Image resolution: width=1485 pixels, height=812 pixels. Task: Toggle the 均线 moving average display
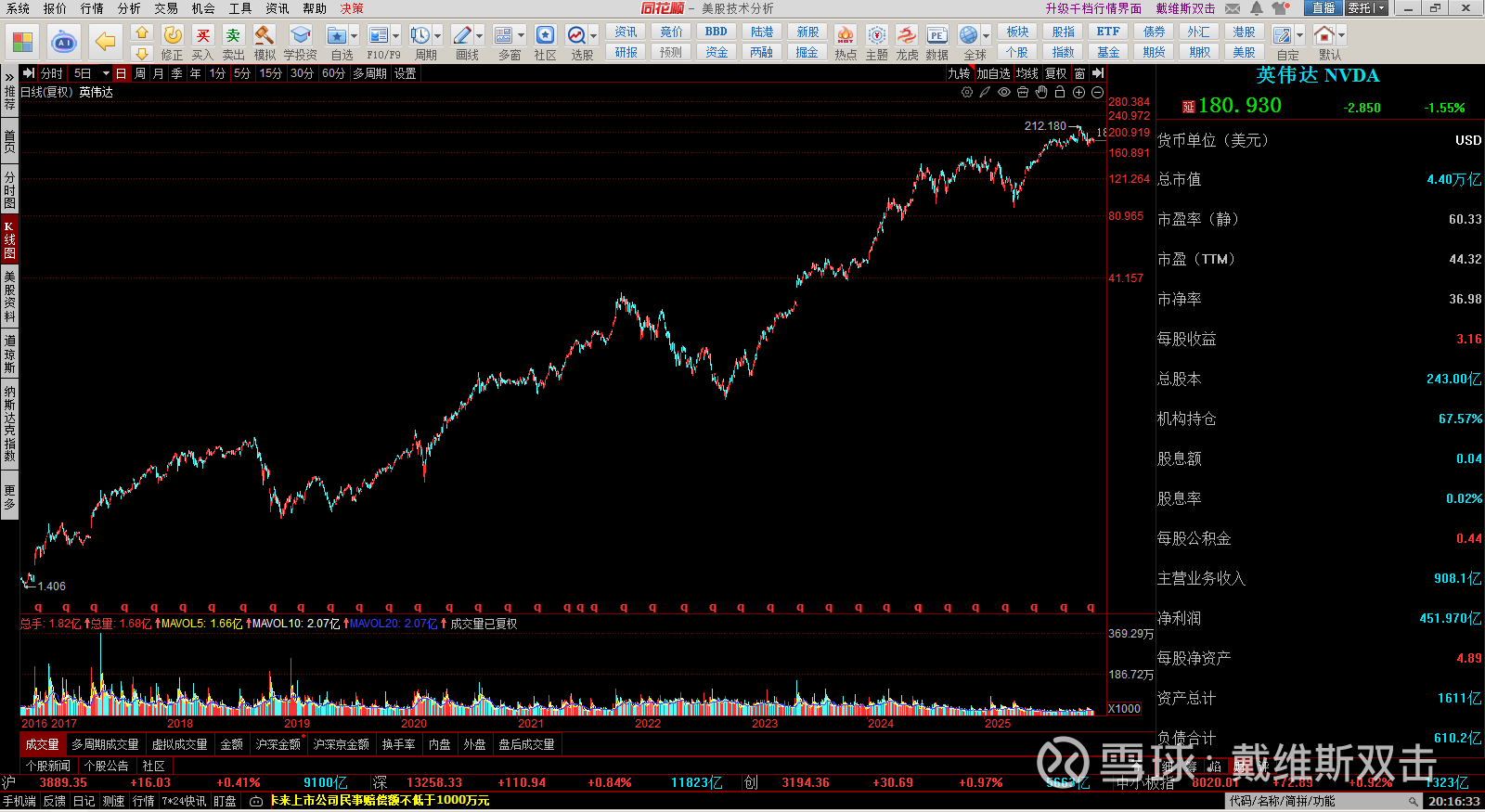point(1027,73)
